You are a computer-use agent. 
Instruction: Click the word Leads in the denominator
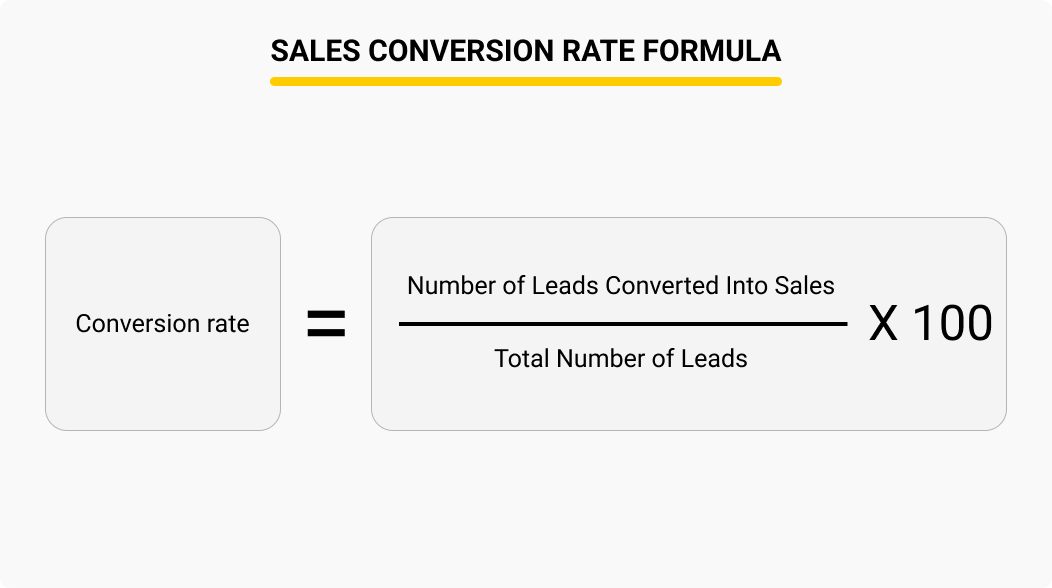714,358
